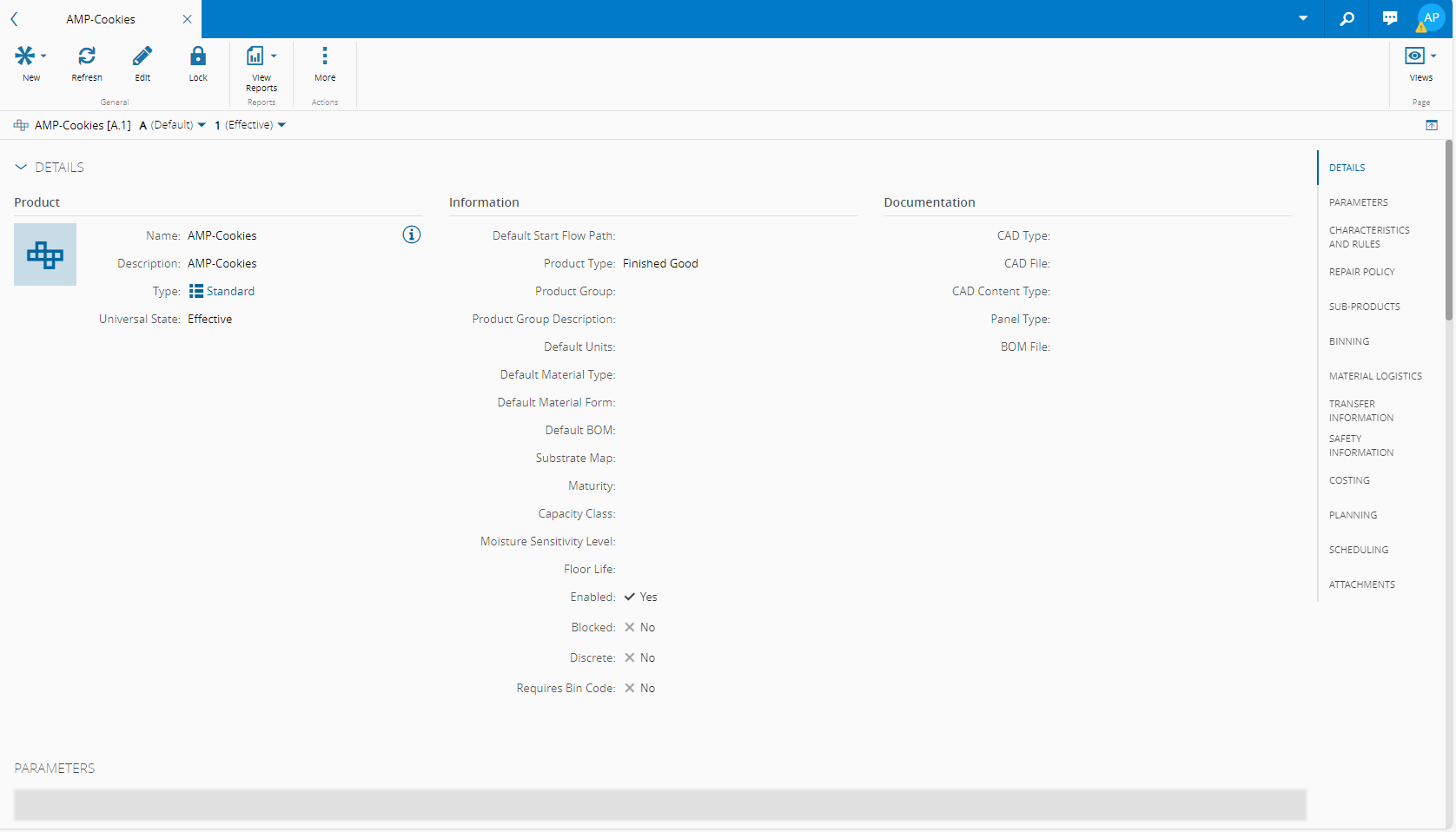Collapse the DETAILS section
Viewport: 1456px width, 832px height.
coord(21,167)
